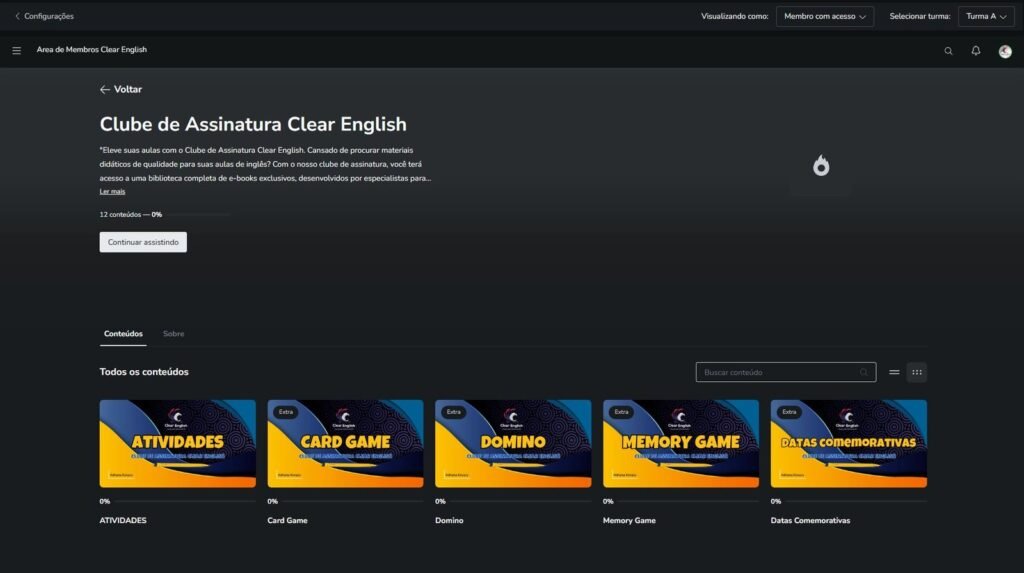Expand the Membro com acesso dropdown
This screenshot has width=1024, height=573.
coord(824,17)
